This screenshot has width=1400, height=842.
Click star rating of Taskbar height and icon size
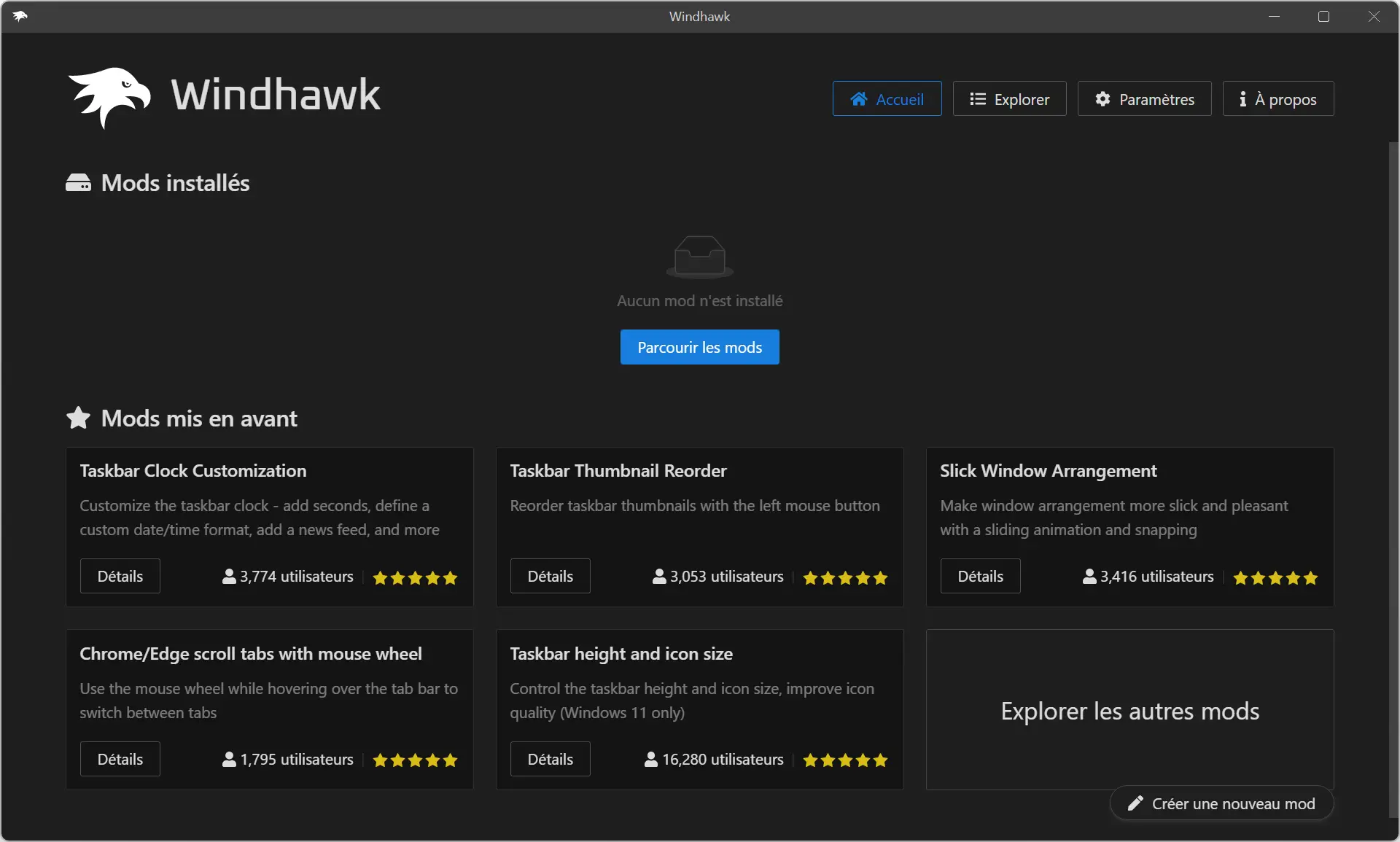(x=845, y=760)
